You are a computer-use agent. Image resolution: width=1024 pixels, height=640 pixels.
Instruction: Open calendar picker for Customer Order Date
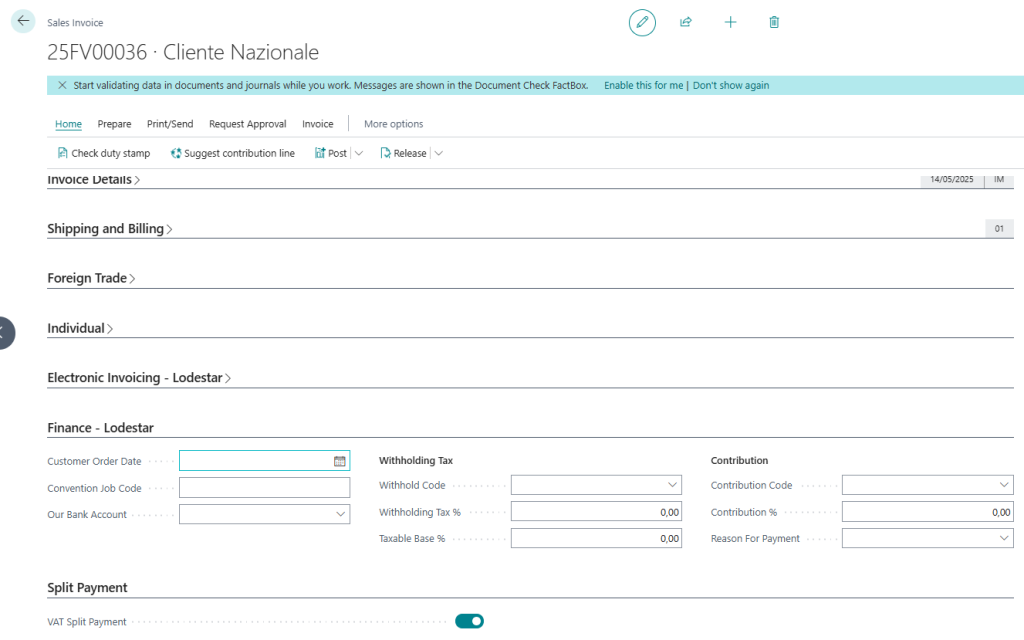pyautogui.click(x=339, y=461)
